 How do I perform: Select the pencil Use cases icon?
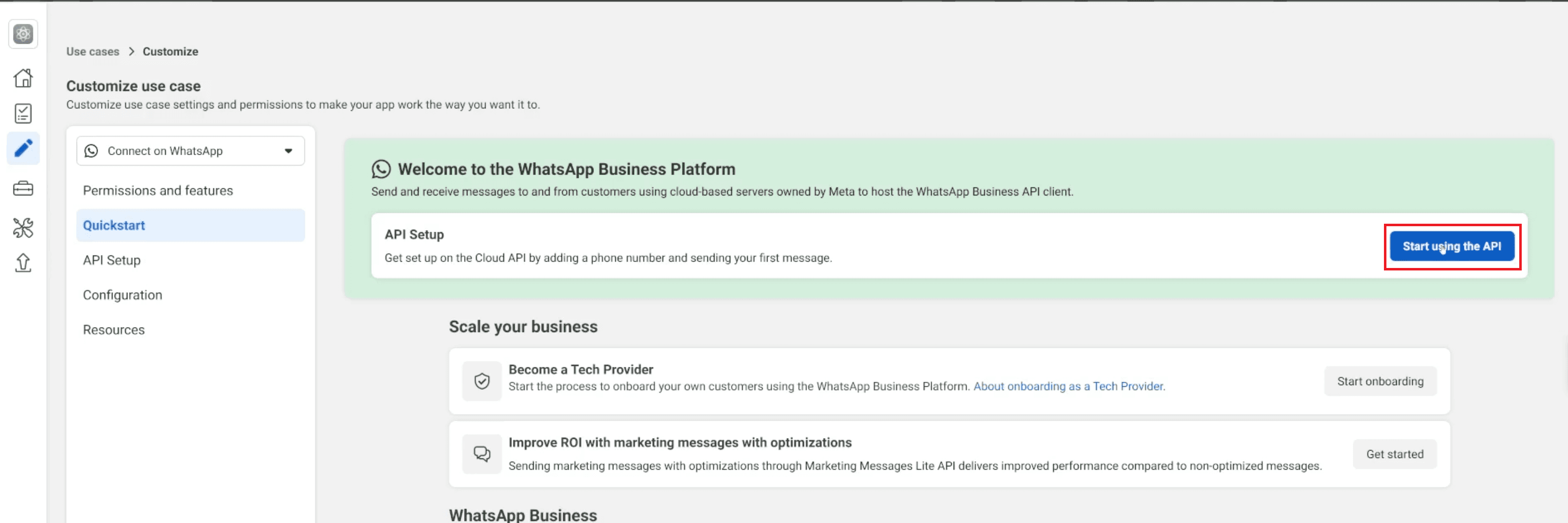23,148
